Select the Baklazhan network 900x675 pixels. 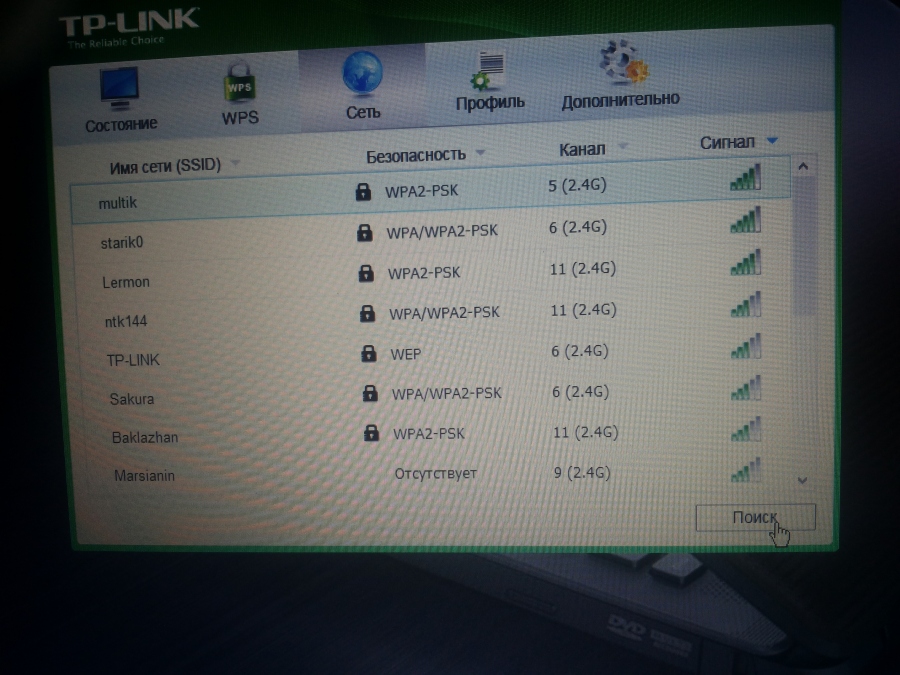(145, 437)
